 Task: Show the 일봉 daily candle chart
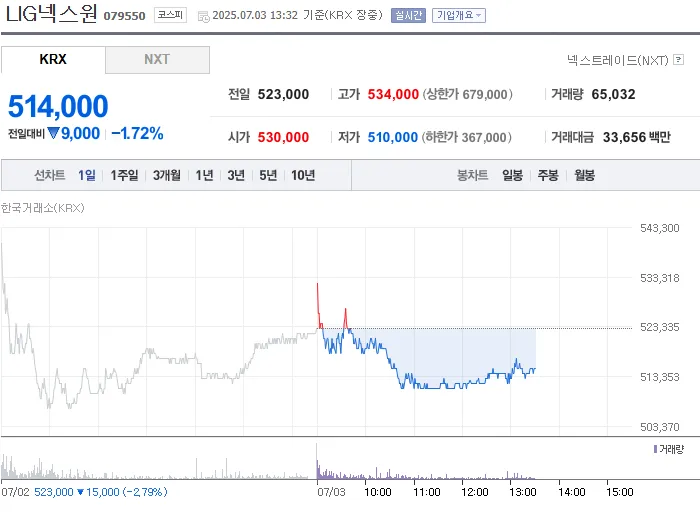(512, 175)
